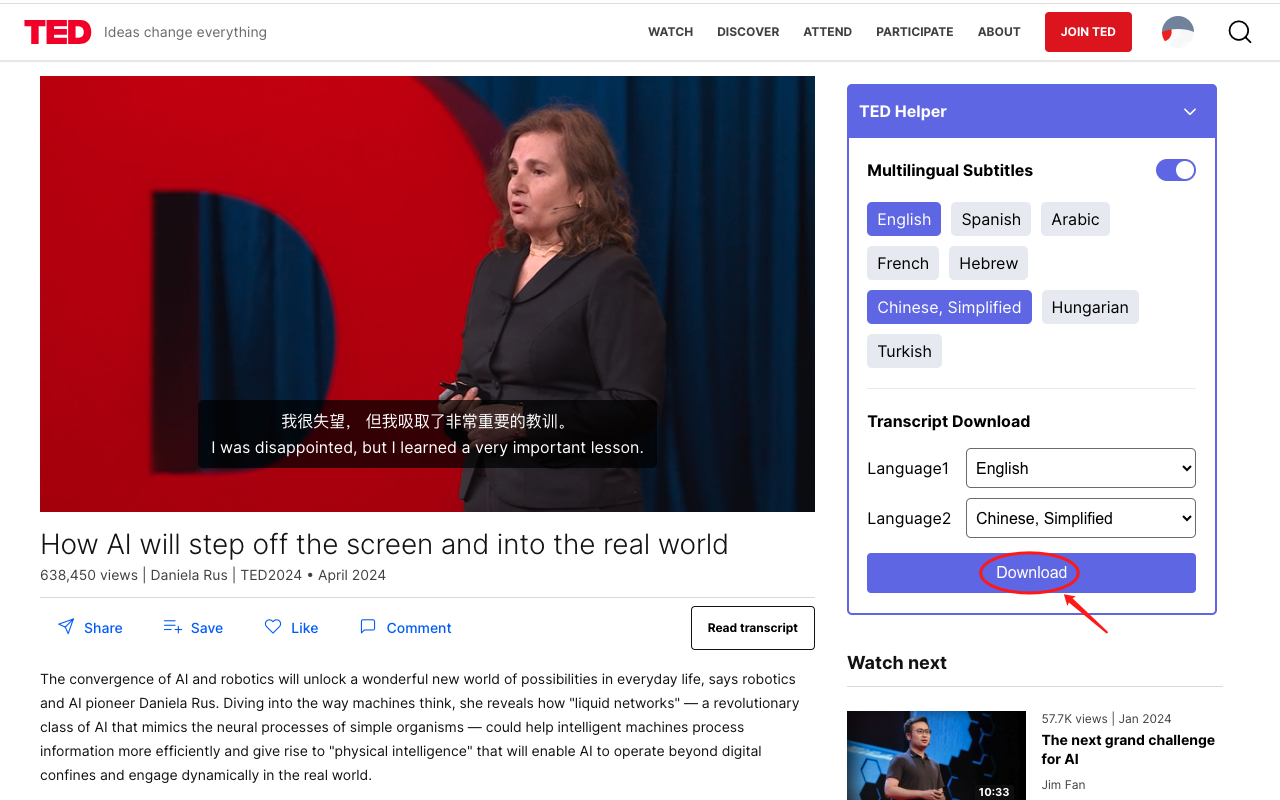The image size is (1280, 800).
Task: Click the Daniela Rus video player
Action: [427, 294]
